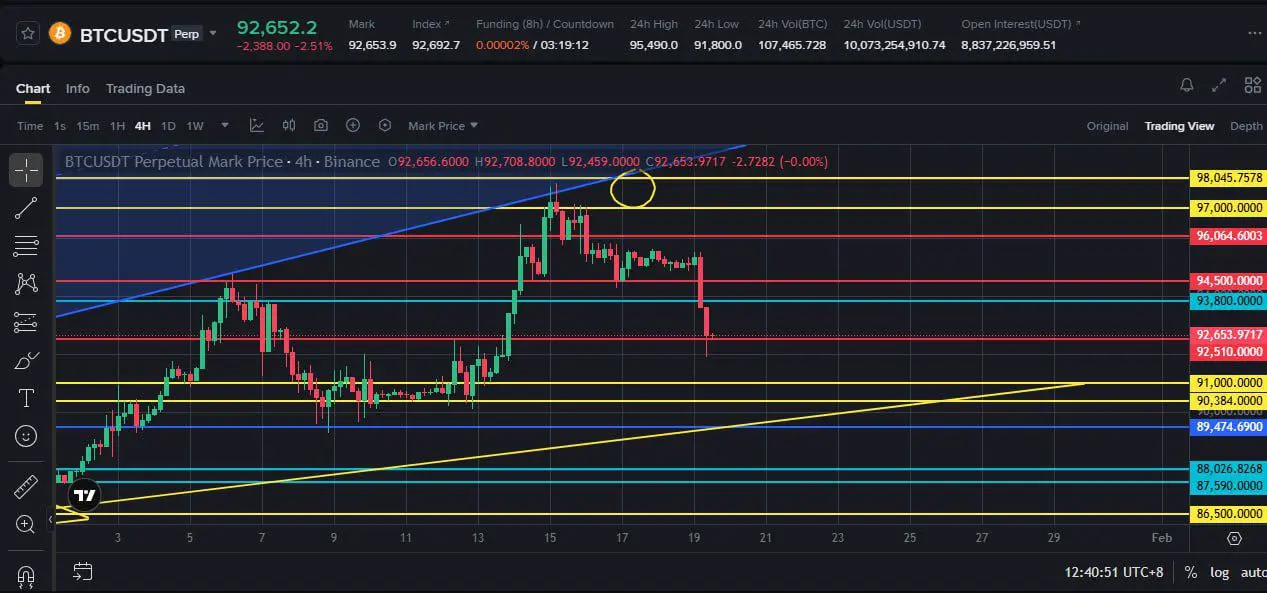Select the 4H interval

click(x=143, y=126)
